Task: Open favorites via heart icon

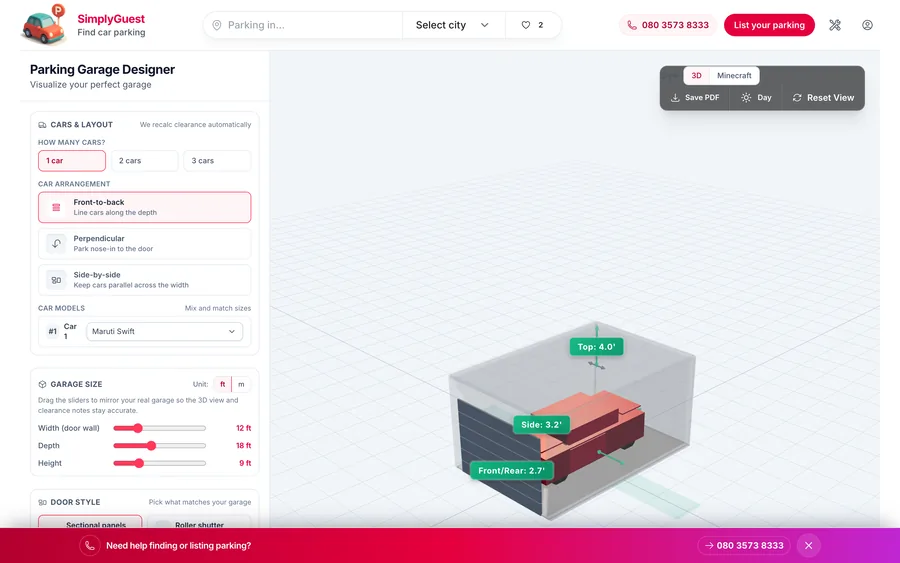Action: click(x=525, y=25)
